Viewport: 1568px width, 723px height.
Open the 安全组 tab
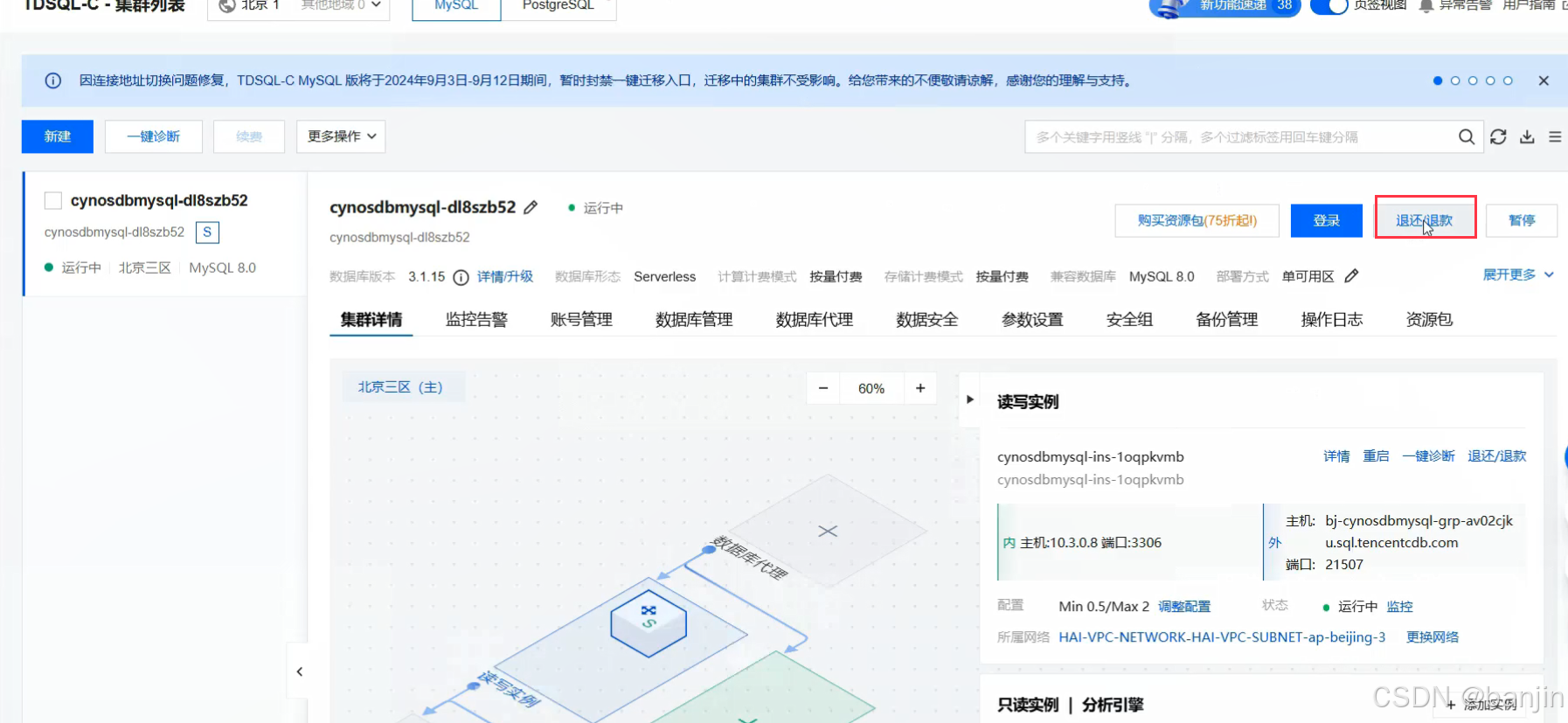coord(1129,320)
